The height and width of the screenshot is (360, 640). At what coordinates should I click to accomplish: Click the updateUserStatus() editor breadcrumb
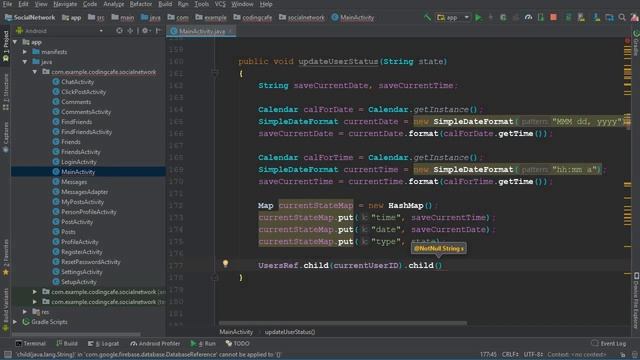pyautogui.click(x=290, y=332)
